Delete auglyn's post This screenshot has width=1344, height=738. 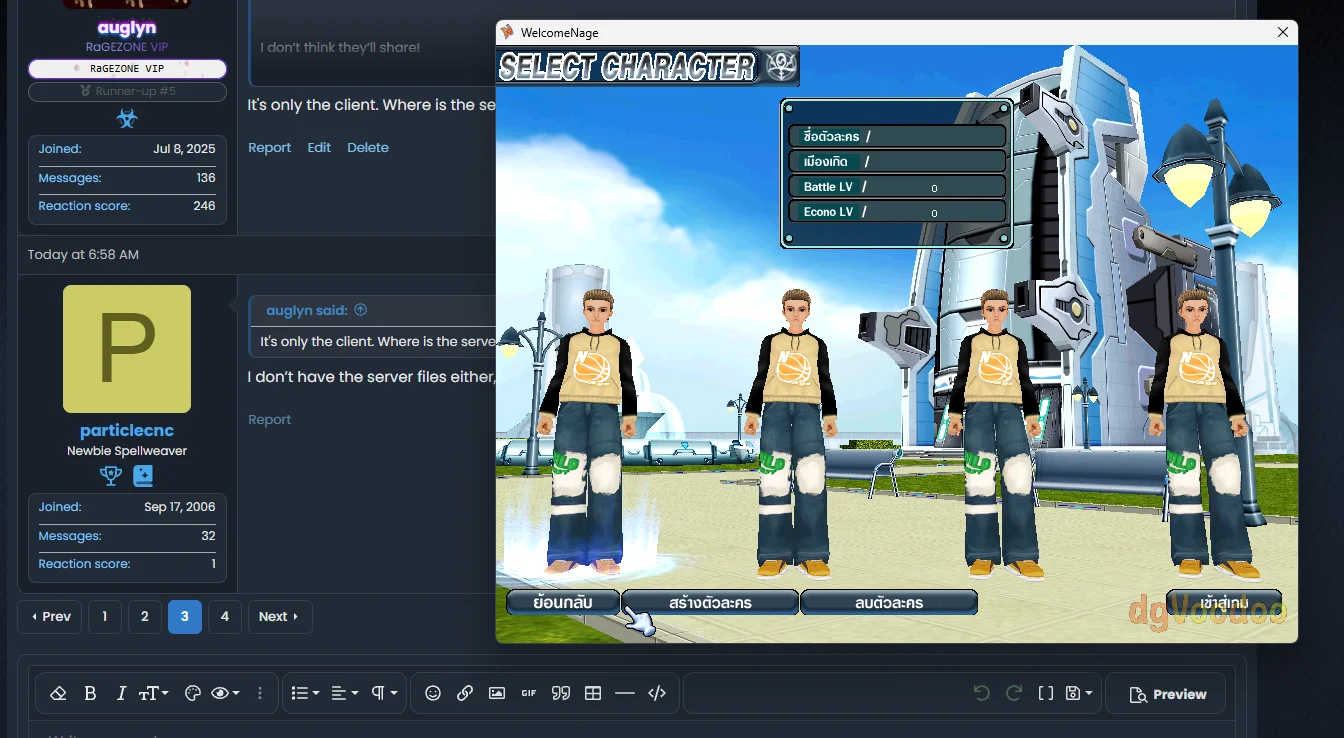tap(368, 147)
